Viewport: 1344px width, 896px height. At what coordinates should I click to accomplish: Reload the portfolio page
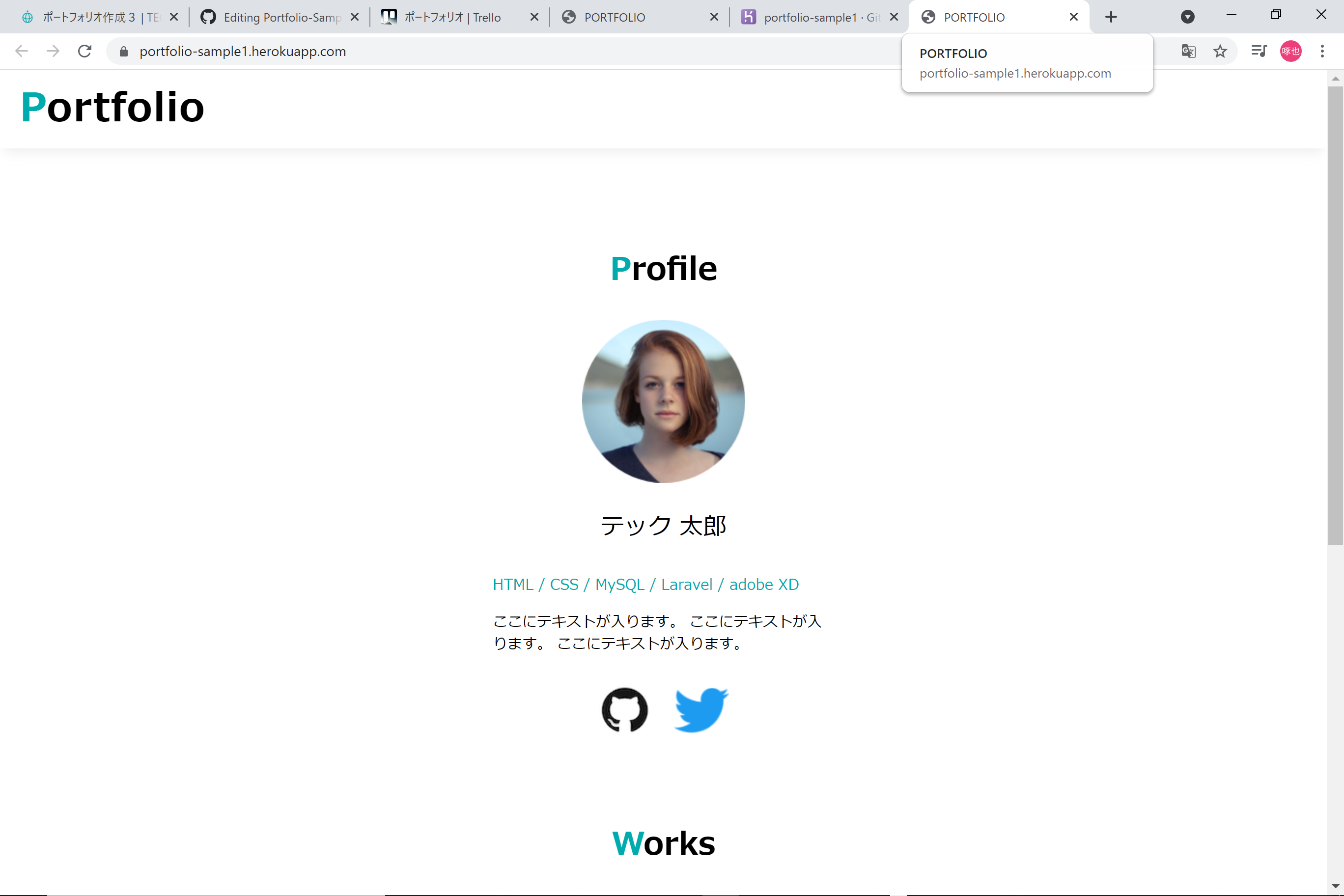click(x=84, y=52)
